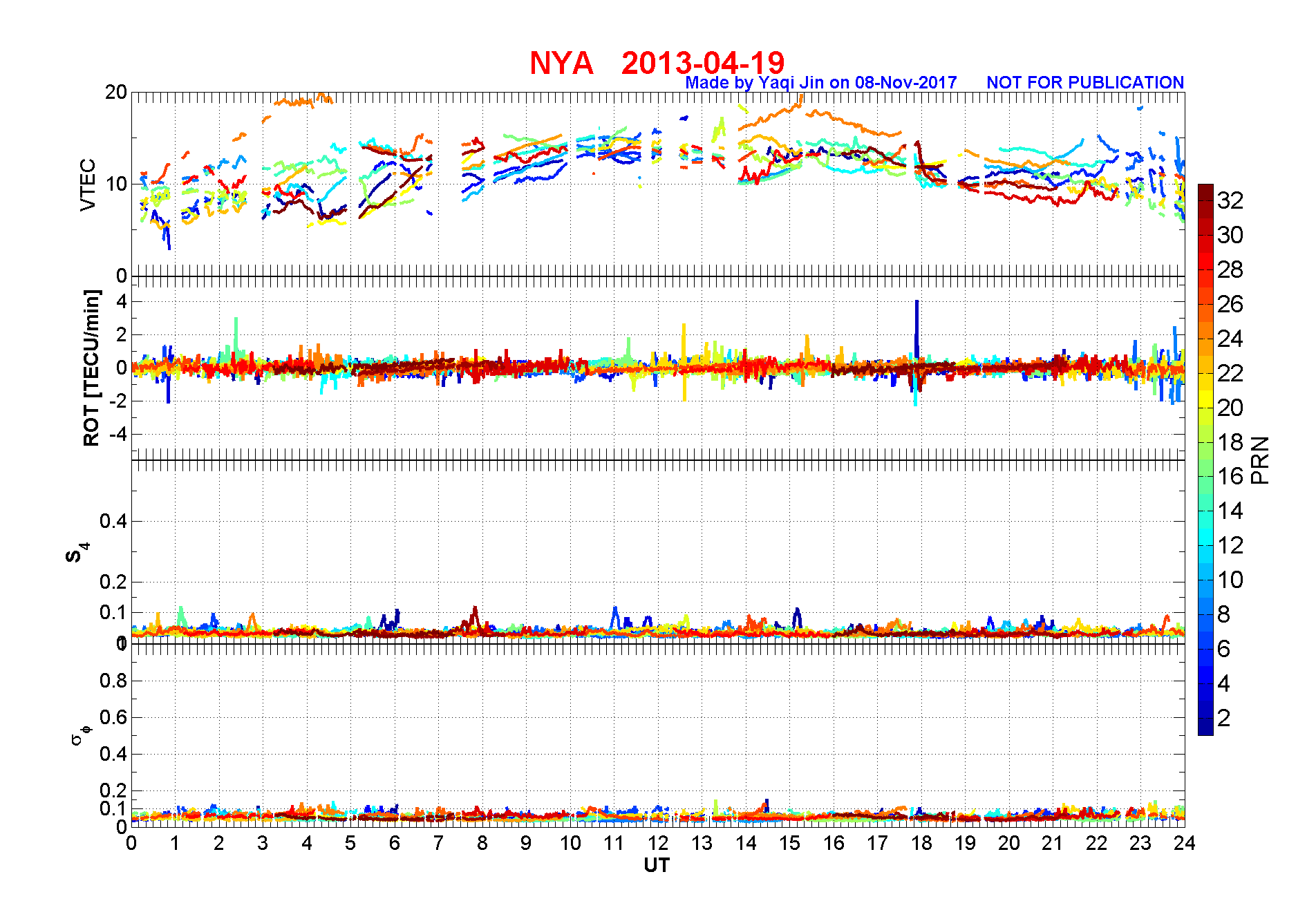Image resolution: width=1316 pixels, height=919 pixels.
Task: Click colorbar tick label 18
Action: click(1230, 442)
